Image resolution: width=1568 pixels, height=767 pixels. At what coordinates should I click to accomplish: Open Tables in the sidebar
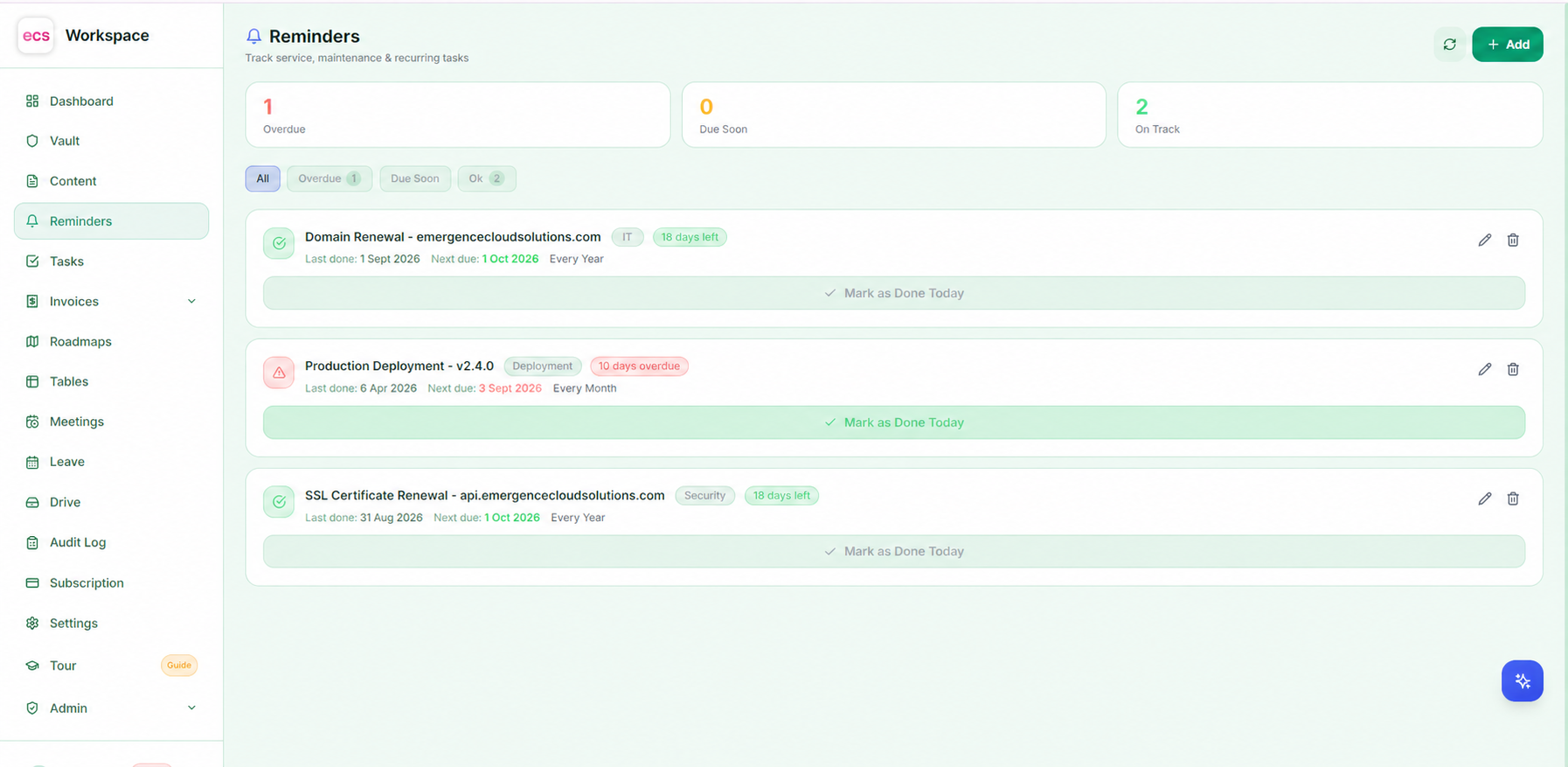pyautogui.click(x=111, y=381)
